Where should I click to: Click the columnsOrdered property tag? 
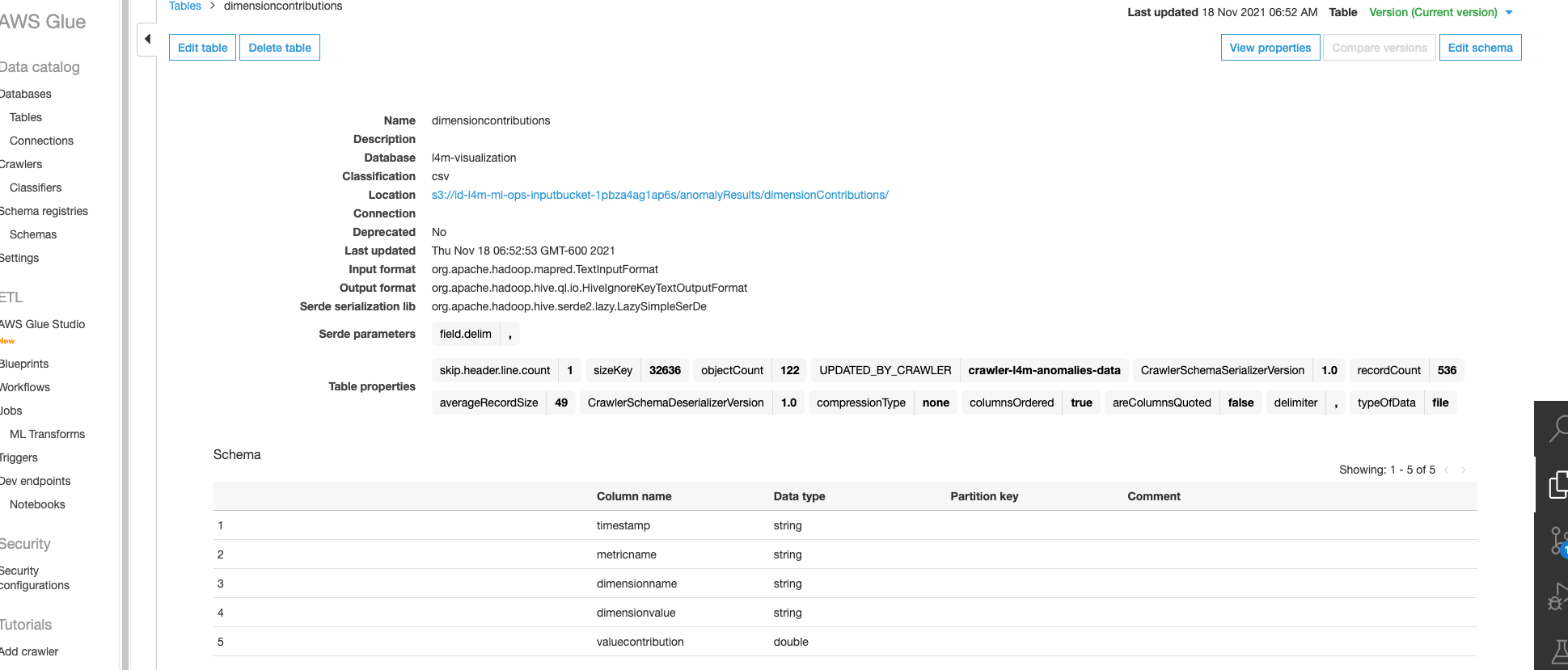tap(1031, 402)
